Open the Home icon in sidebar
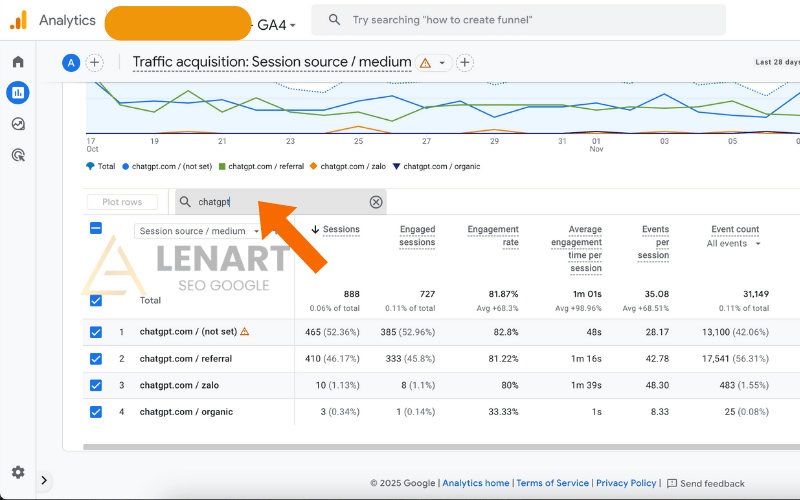Image resolution: width=800 pixels, height=500 pixels. (17, 62)
